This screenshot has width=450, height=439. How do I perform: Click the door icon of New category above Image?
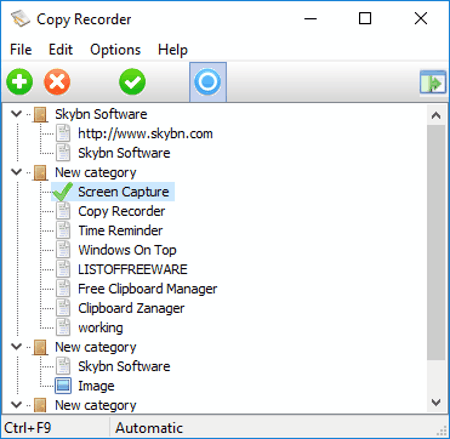coord(40,347)
